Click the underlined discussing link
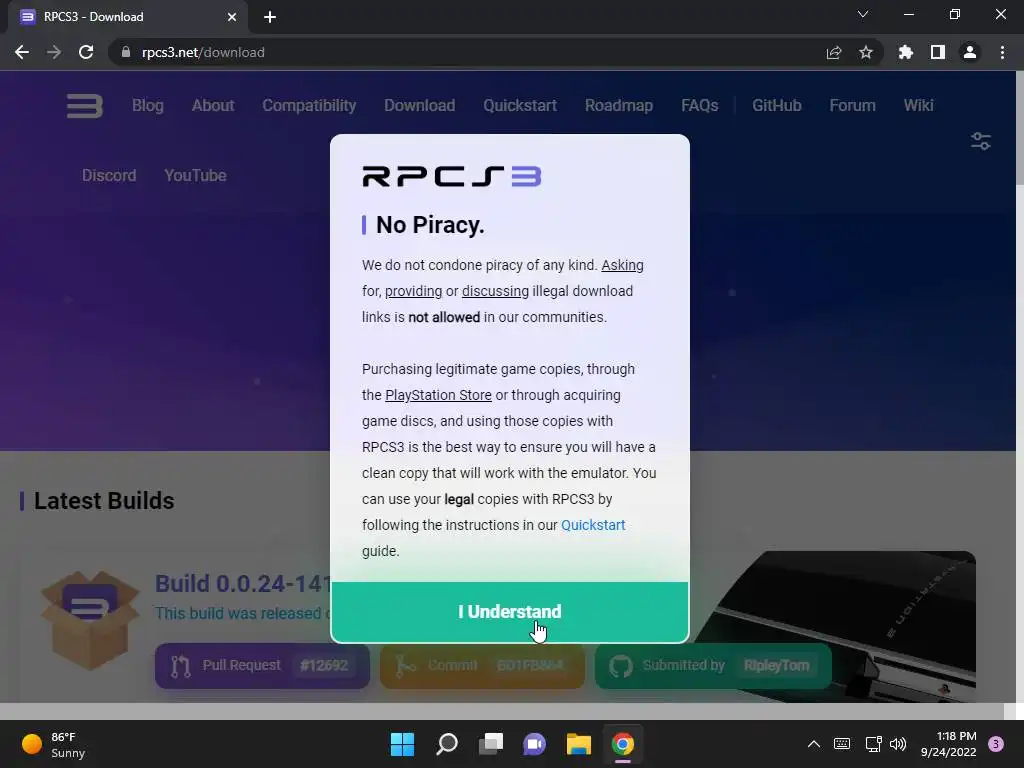This screenshot has height=768, width=1024. 495,291
